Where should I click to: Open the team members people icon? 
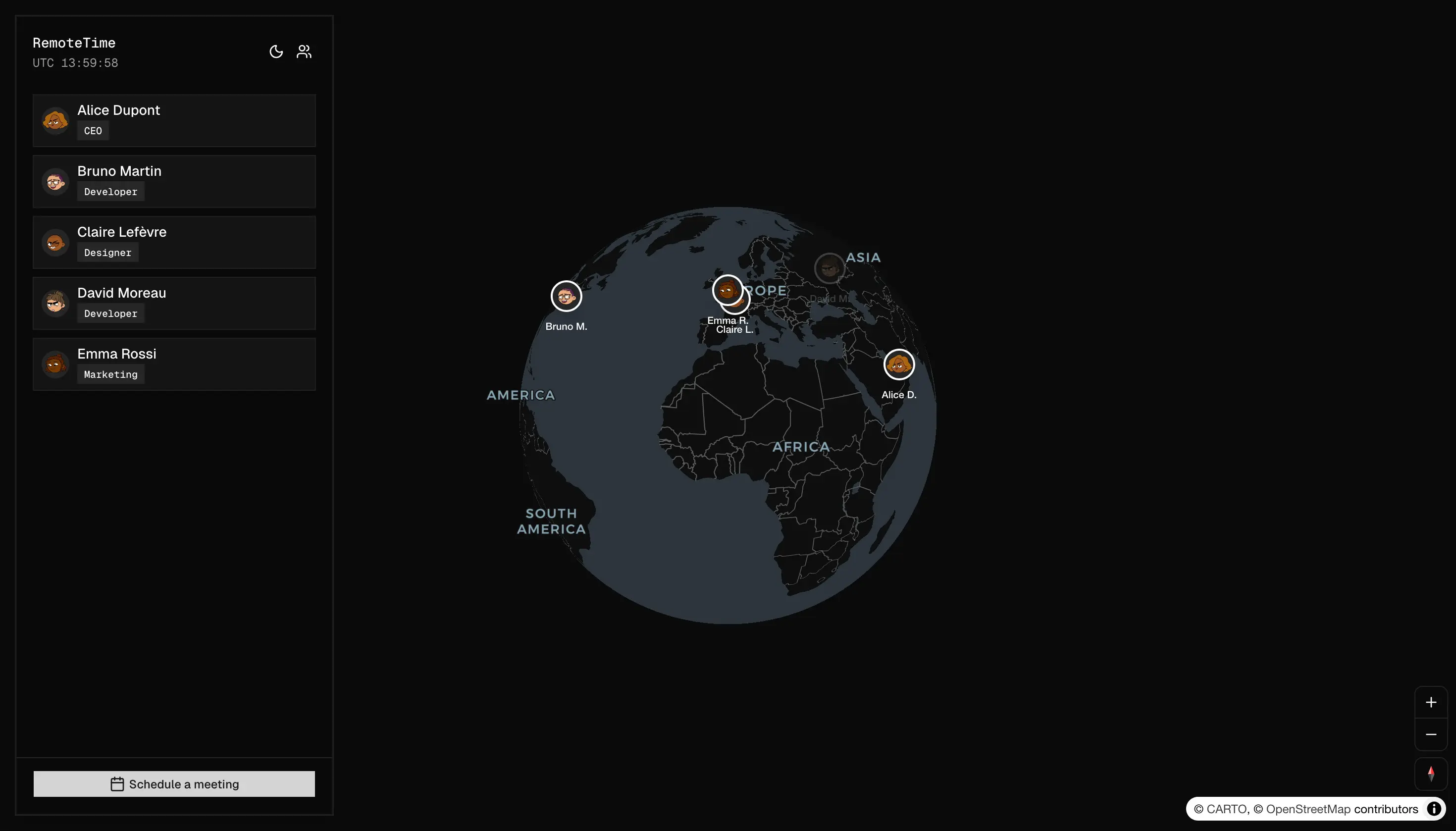304,52
